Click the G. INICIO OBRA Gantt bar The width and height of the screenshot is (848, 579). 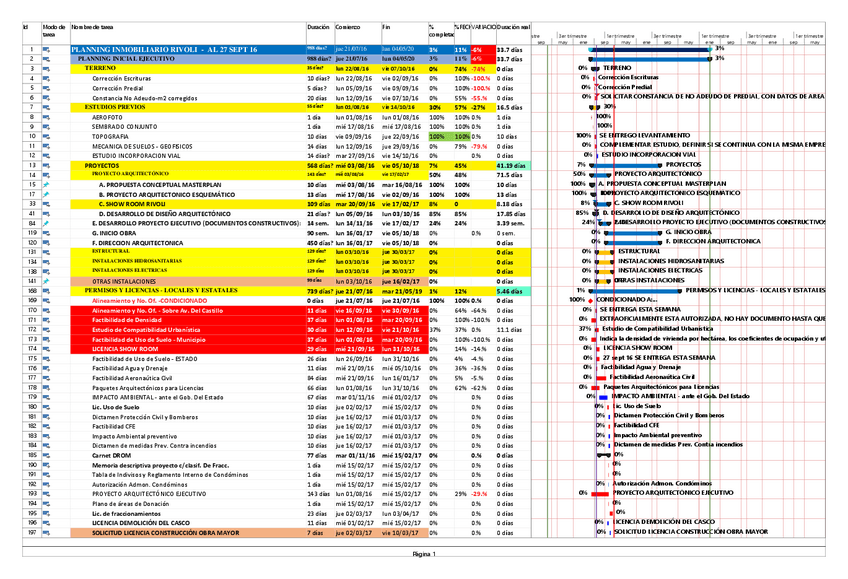coord(633,232)
